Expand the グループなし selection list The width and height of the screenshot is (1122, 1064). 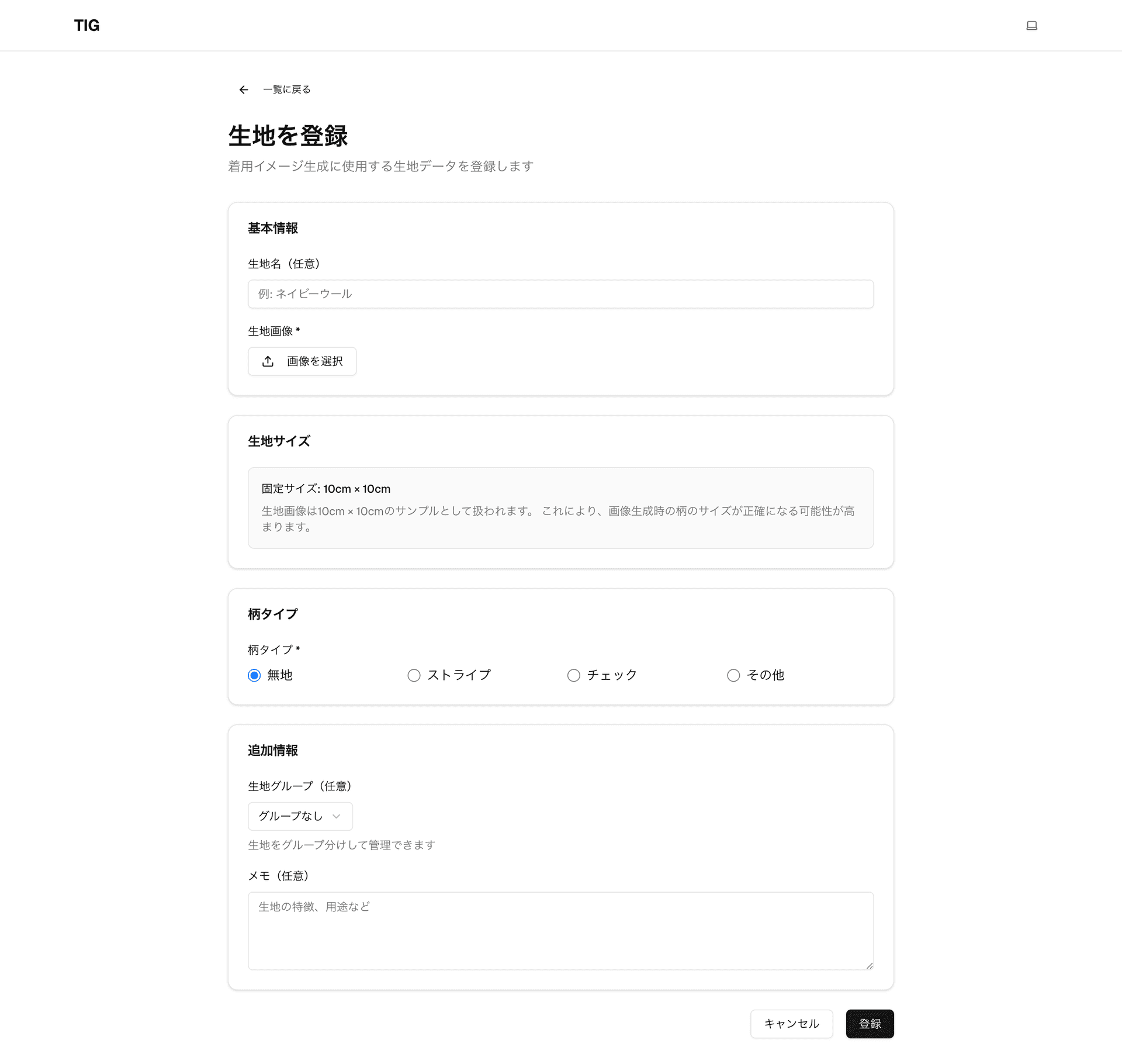pyautogui.click(x=300, y=816)
